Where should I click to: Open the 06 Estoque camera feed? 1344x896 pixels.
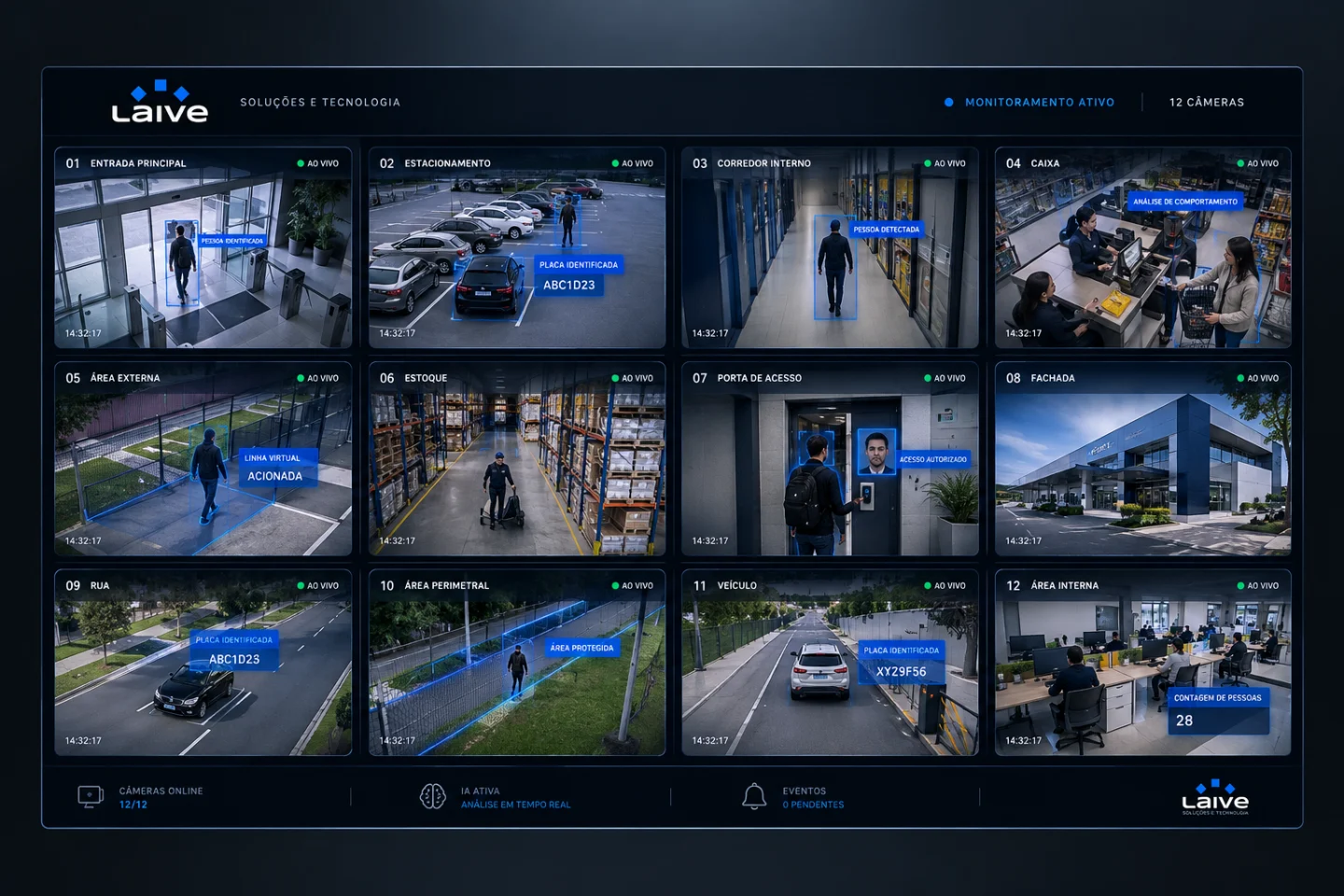click(517, 459)
